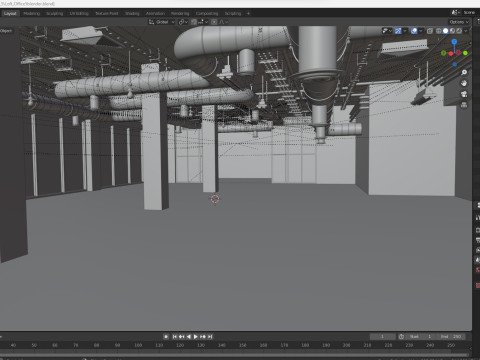Switch to Compositing workspace tab
Image resolution: width=480 pixels, height=360 pixels.
pos(207,13)
